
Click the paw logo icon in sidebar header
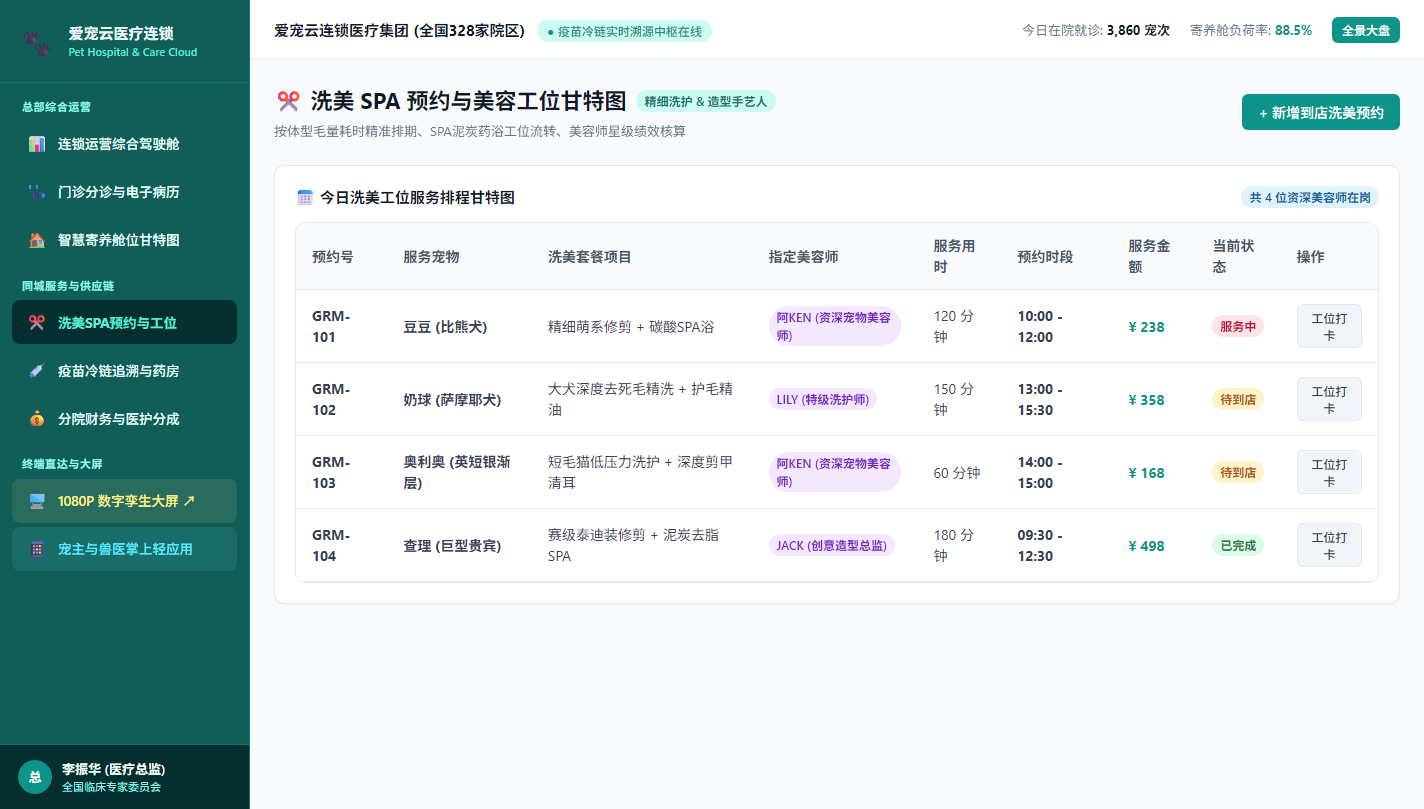point(35,42)
